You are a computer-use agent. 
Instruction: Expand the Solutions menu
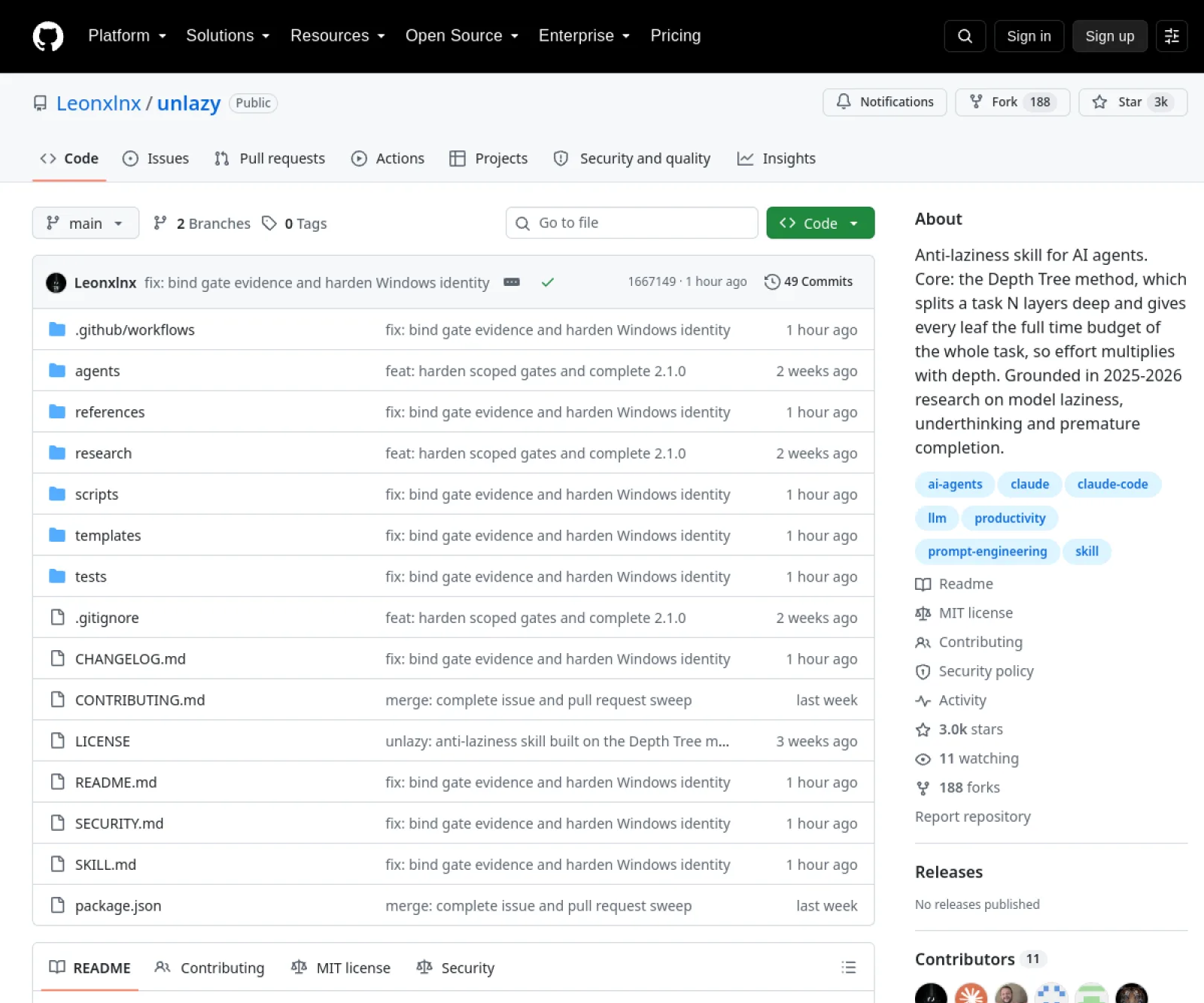tap(228, 36)
